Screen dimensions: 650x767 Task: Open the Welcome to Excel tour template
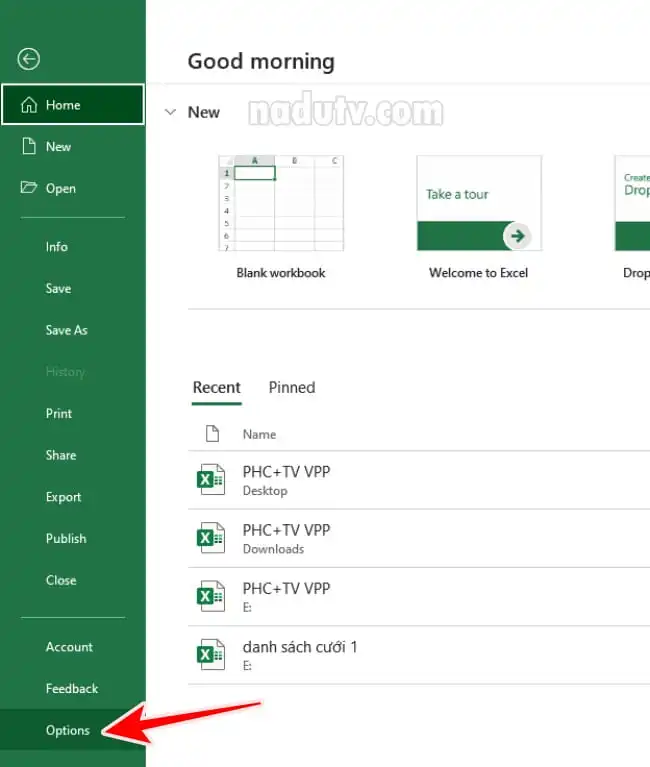click(479, 203)
